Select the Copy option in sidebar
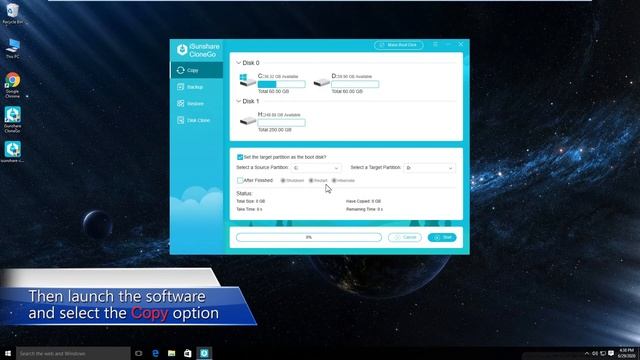 pos(197,70)
